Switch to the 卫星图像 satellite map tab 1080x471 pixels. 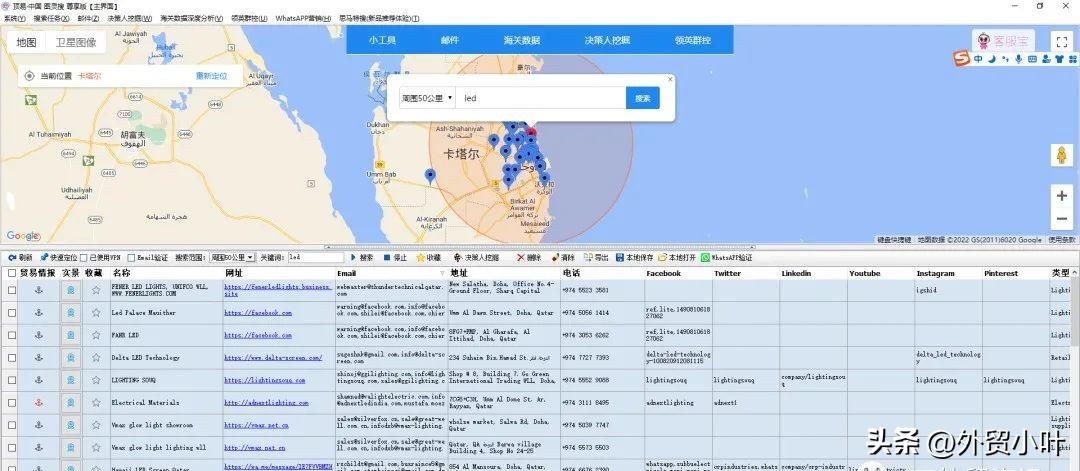pos(75,42)
